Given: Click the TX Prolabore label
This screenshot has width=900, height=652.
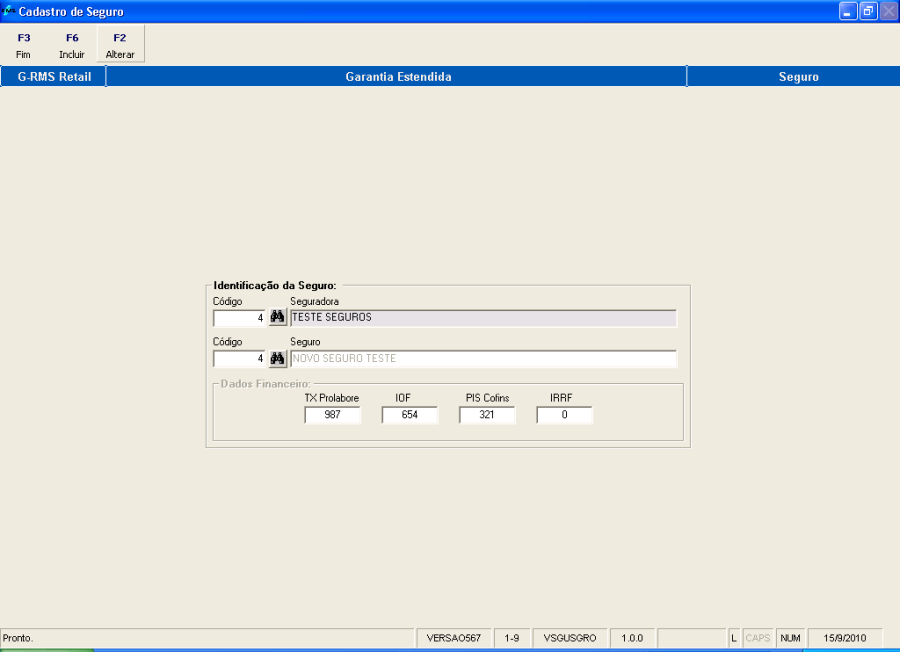Looking at the screenshot, I should [332, 398].
